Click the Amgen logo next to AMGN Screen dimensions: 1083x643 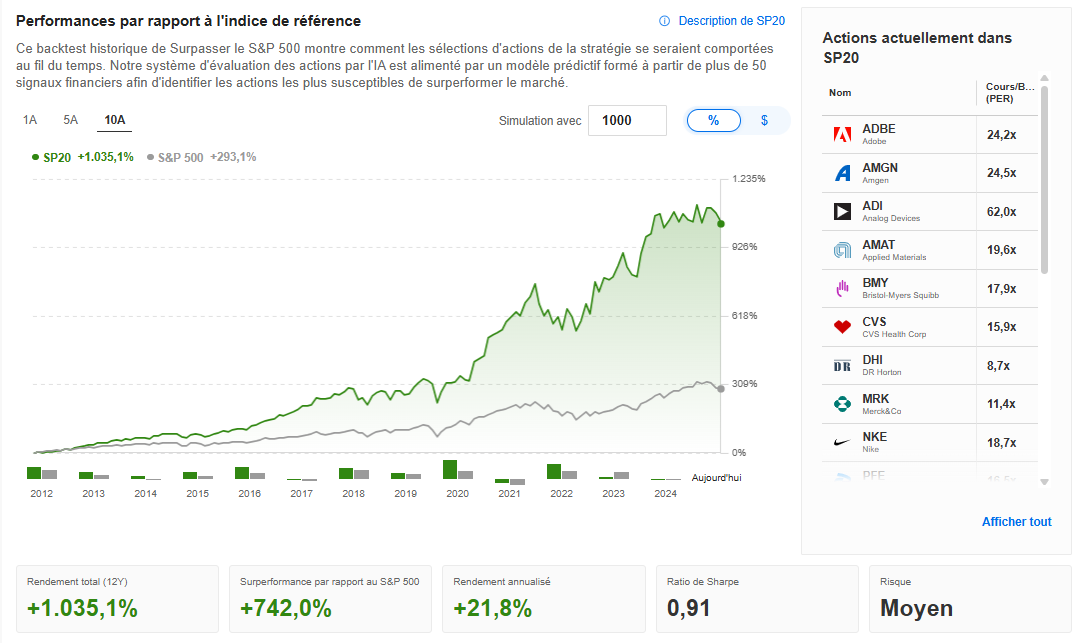point(842,172)
